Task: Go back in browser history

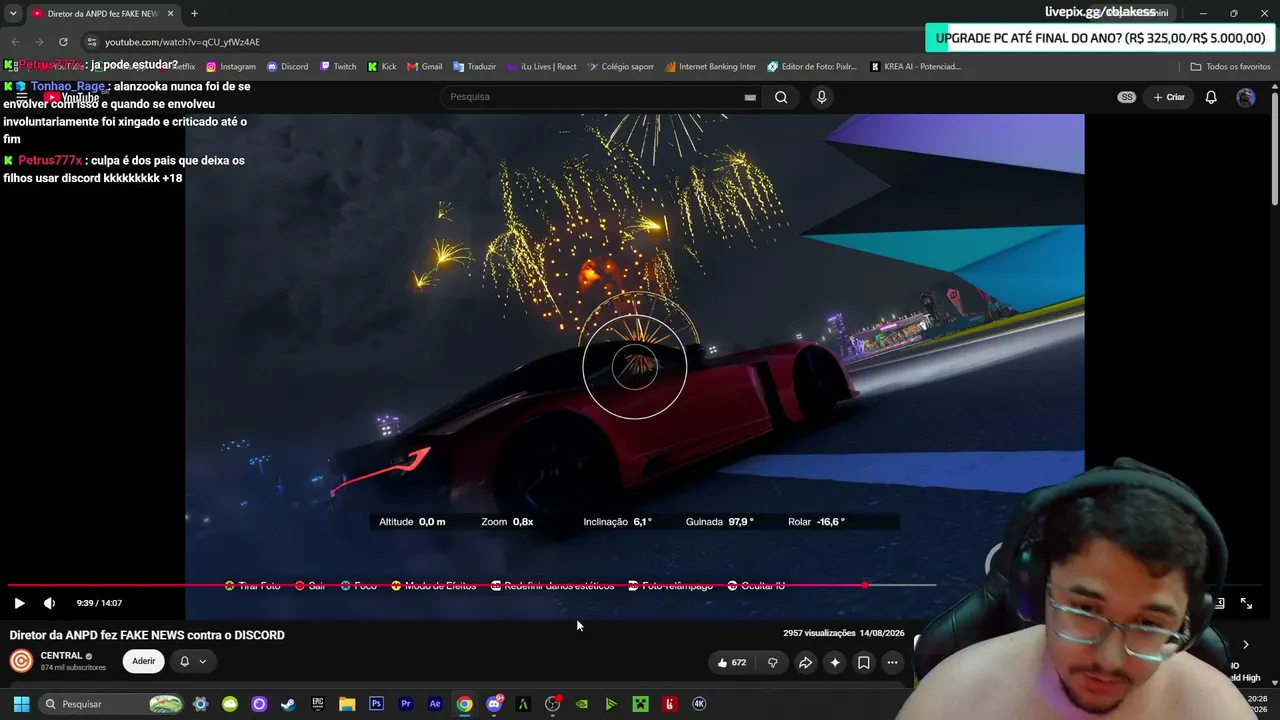Action: tap(15, 42)
